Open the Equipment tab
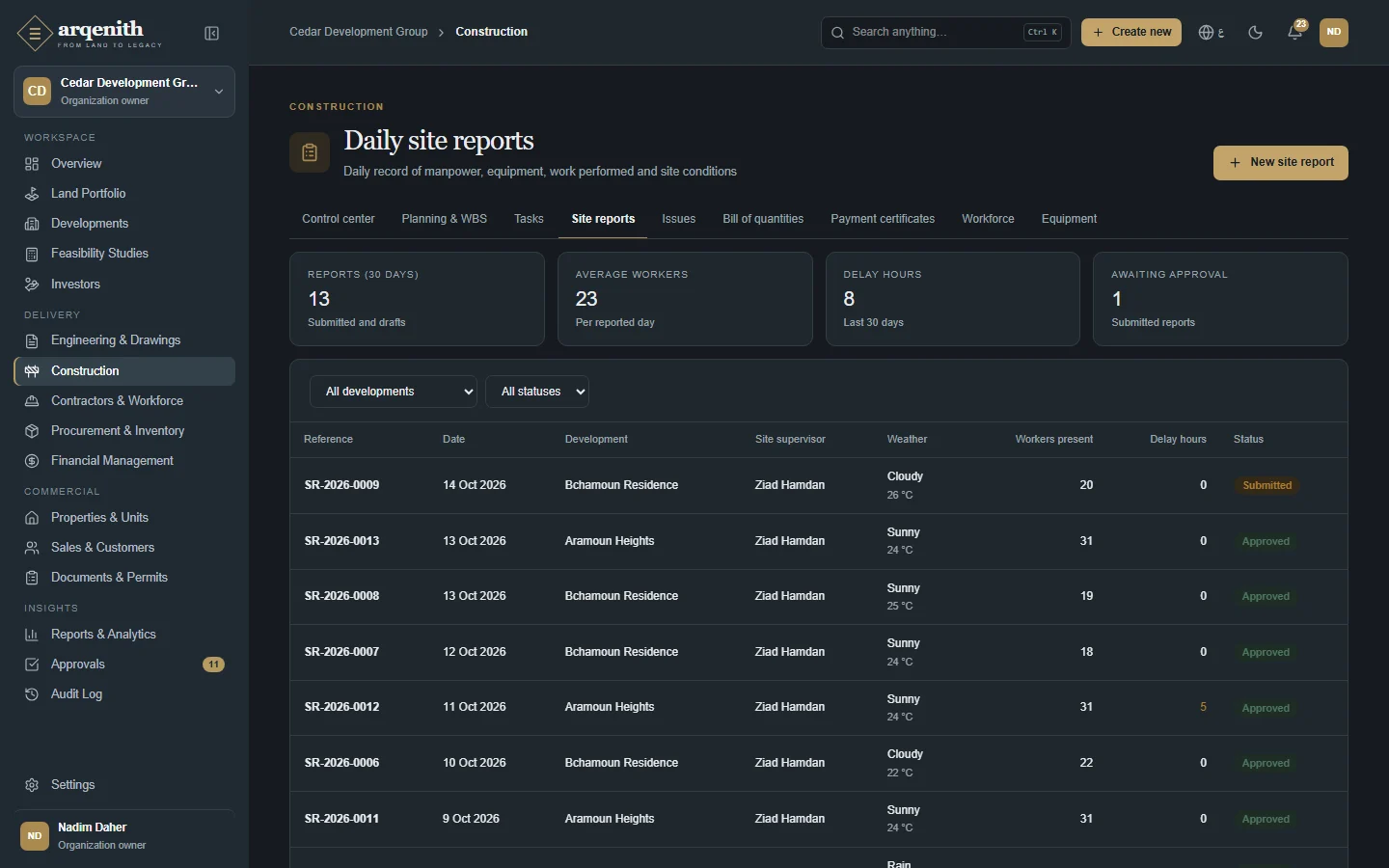 (1069, 219)
